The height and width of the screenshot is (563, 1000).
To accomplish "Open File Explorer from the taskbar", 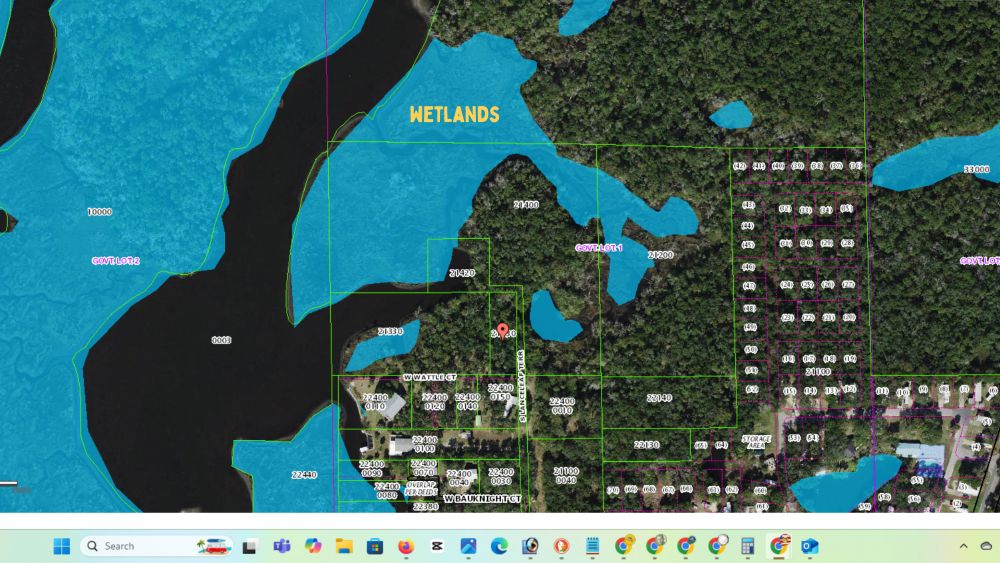I will pos(344,546).
